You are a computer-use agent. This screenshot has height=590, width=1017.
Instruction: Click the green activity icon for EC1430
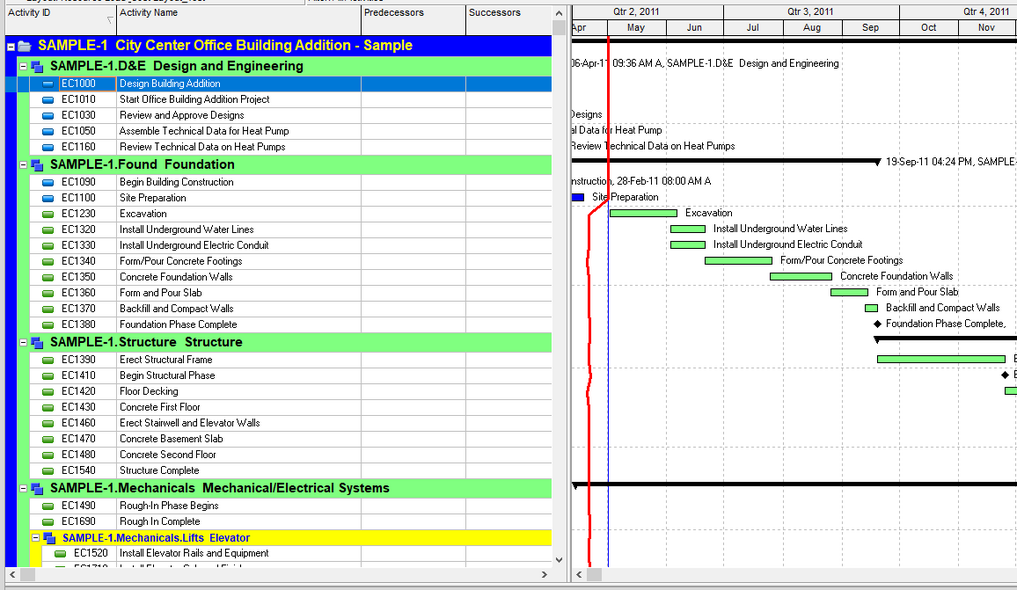coord(48,407)
